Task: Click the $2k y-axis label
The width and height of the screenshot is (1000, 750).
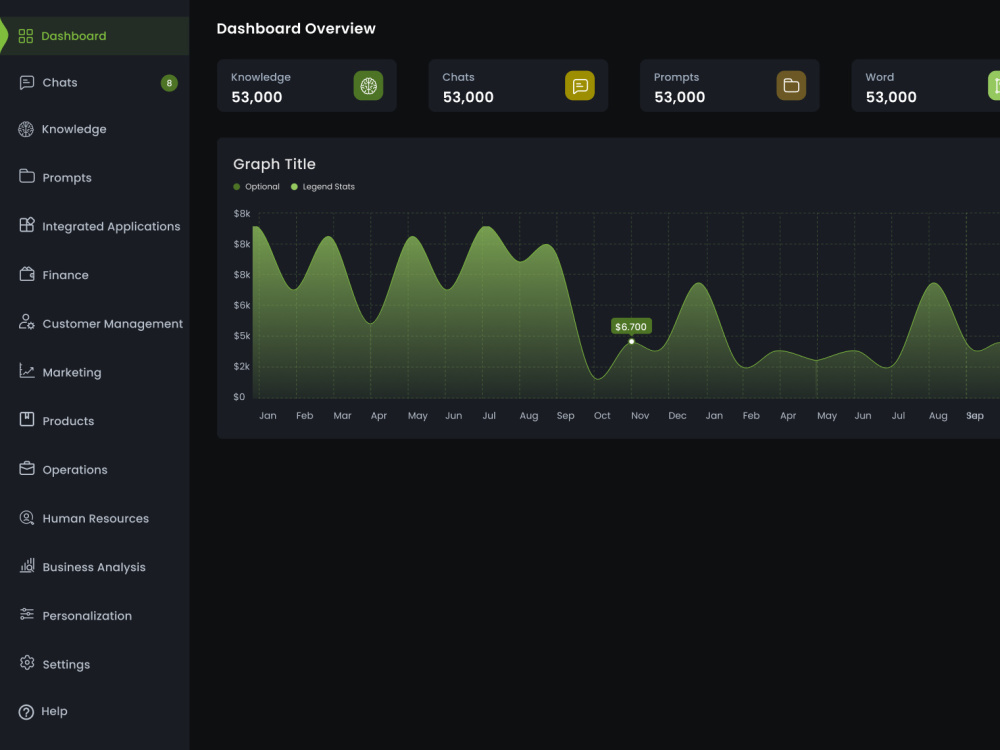Action: 242,366
